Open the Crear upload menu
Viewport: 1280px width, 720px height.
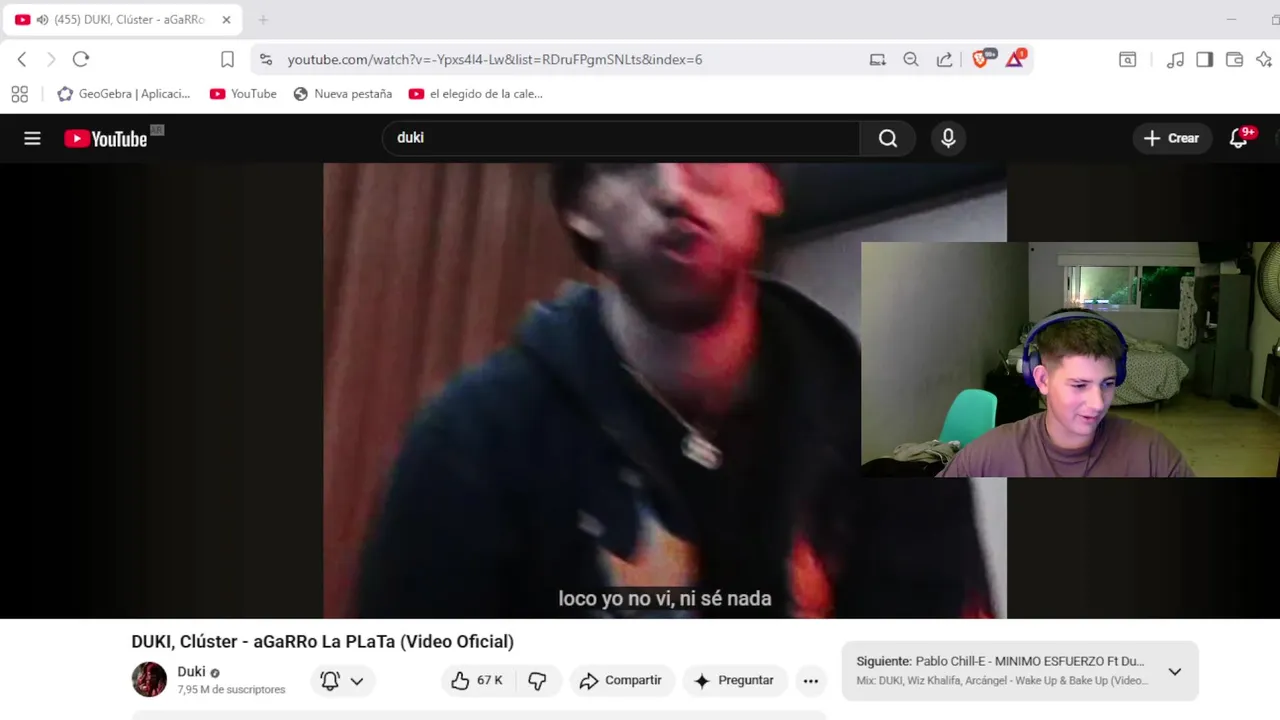point(1171,139)
